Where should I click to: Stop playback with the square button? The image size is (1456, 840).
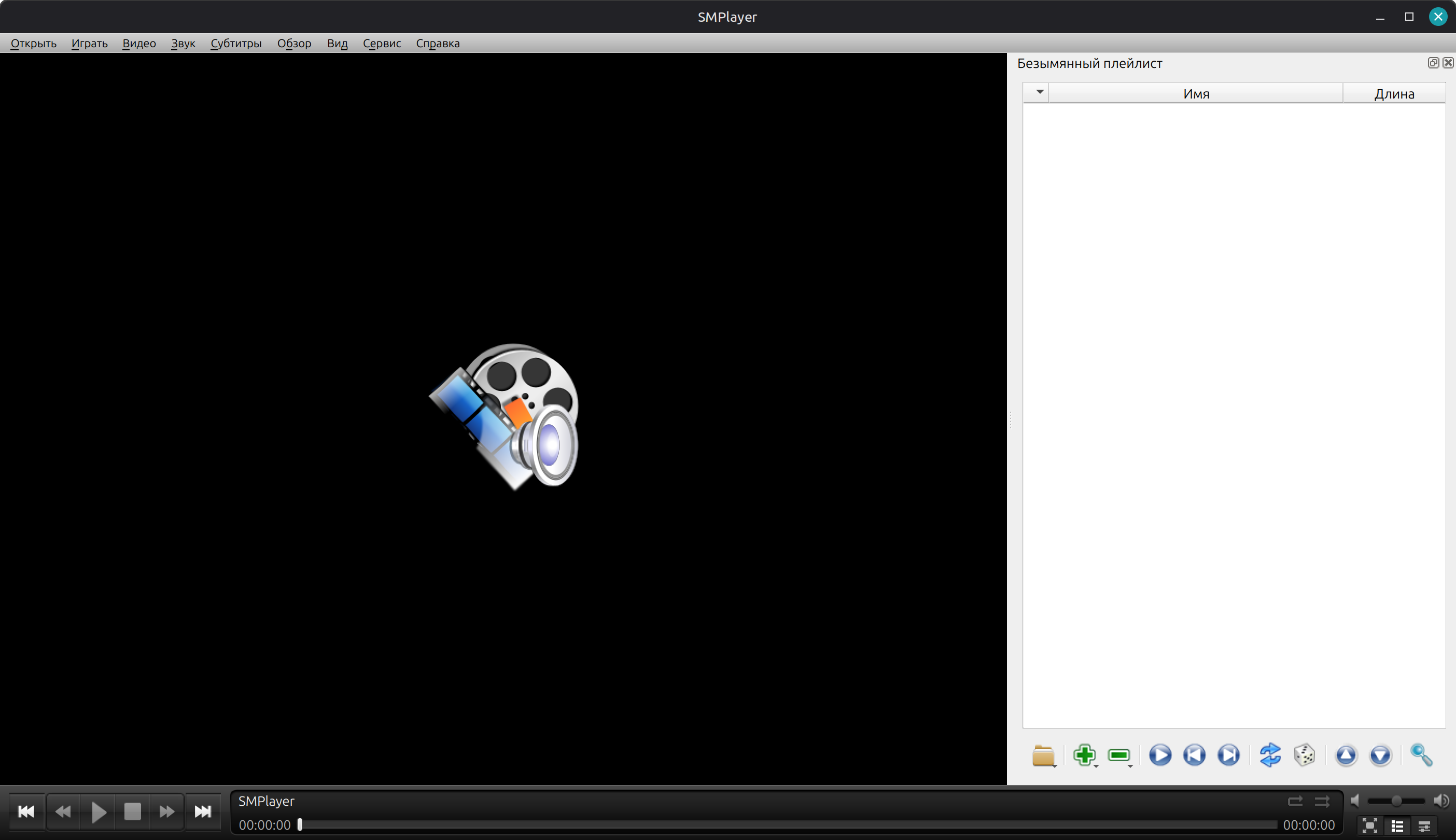(x=133, y=811)
